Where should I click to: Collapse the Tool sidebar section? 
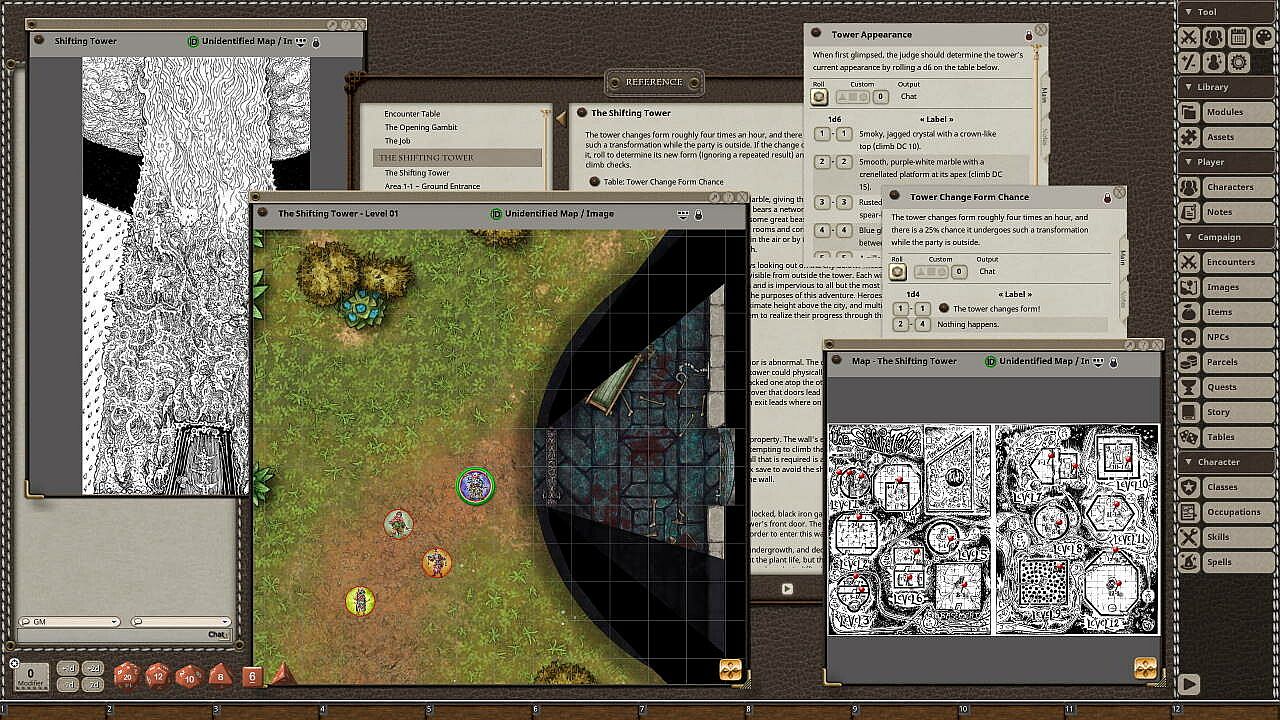[1227, 12]
